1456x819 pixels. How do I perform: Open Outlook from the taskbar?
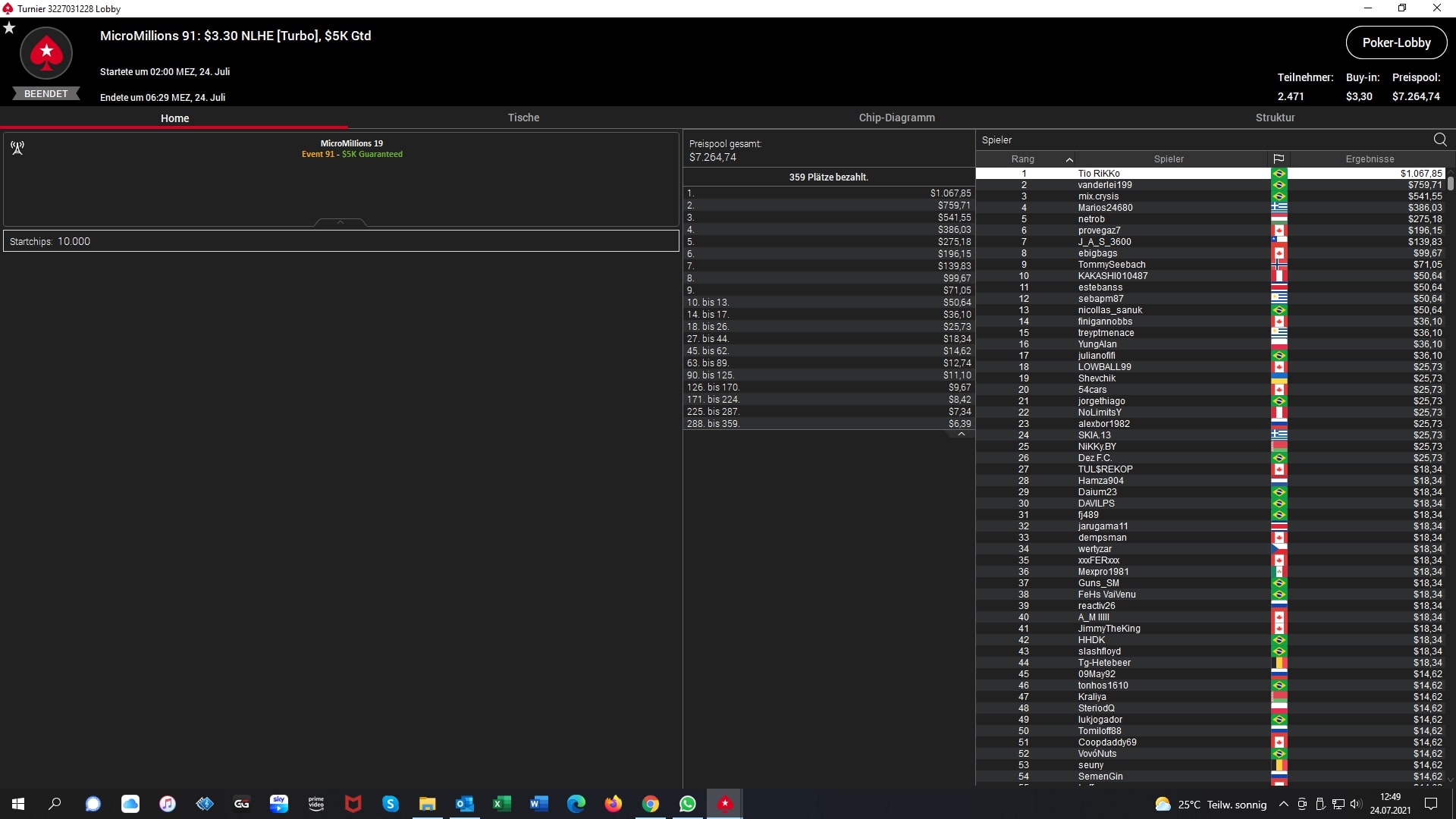click(465, 804)
